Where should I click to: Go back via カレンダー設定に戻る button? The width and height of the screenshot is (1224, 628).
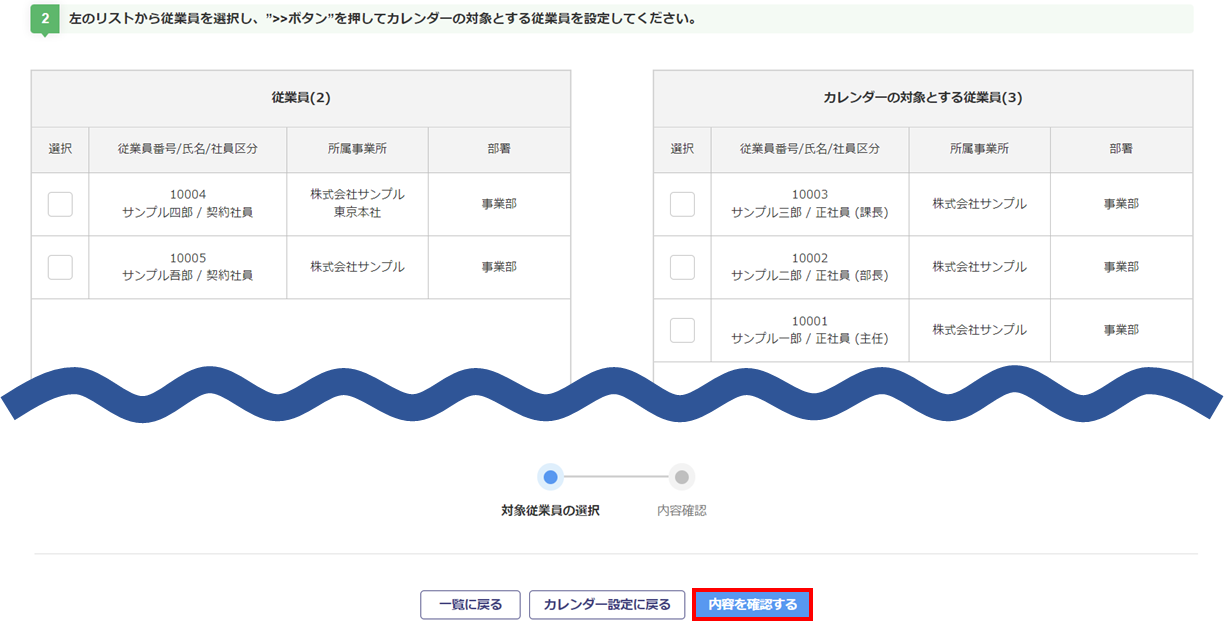(607, 605)
